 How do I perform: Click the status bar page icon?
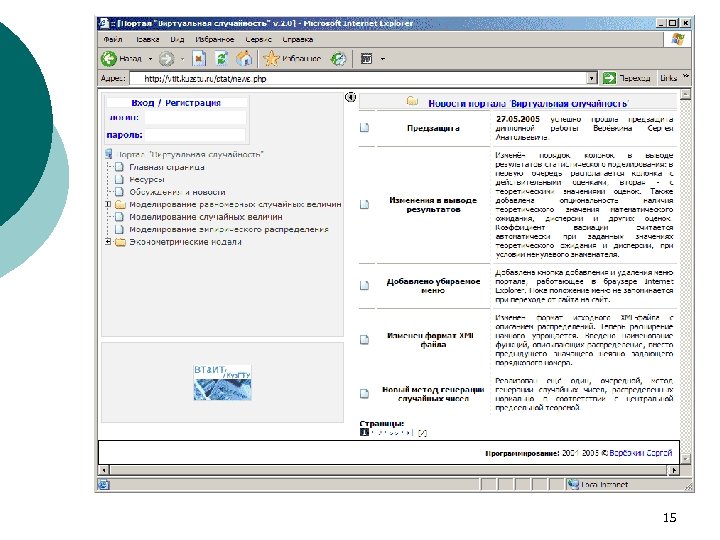104,484
